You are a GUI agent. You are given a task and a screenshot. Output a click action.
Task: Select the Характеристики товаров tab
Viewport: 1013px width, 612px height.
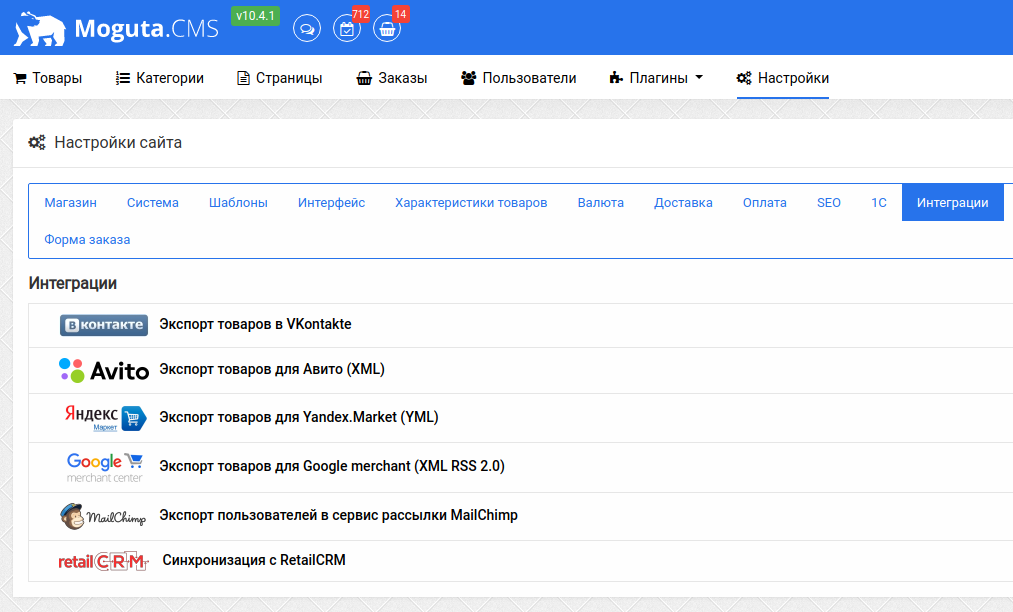pyautogui.click(x=471, y=203)
